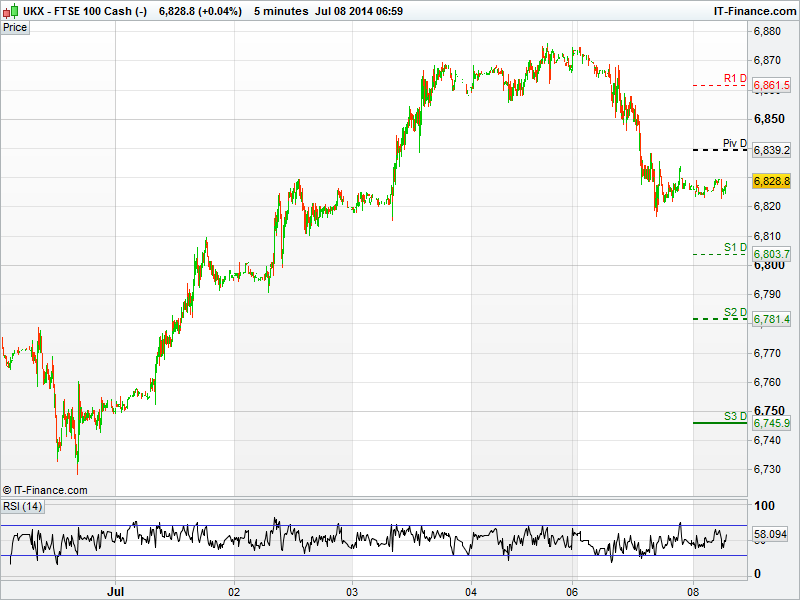Open the 5 minutes timeframe selector
The height and width of the screenshot is (600, 800).
[280, 11]
